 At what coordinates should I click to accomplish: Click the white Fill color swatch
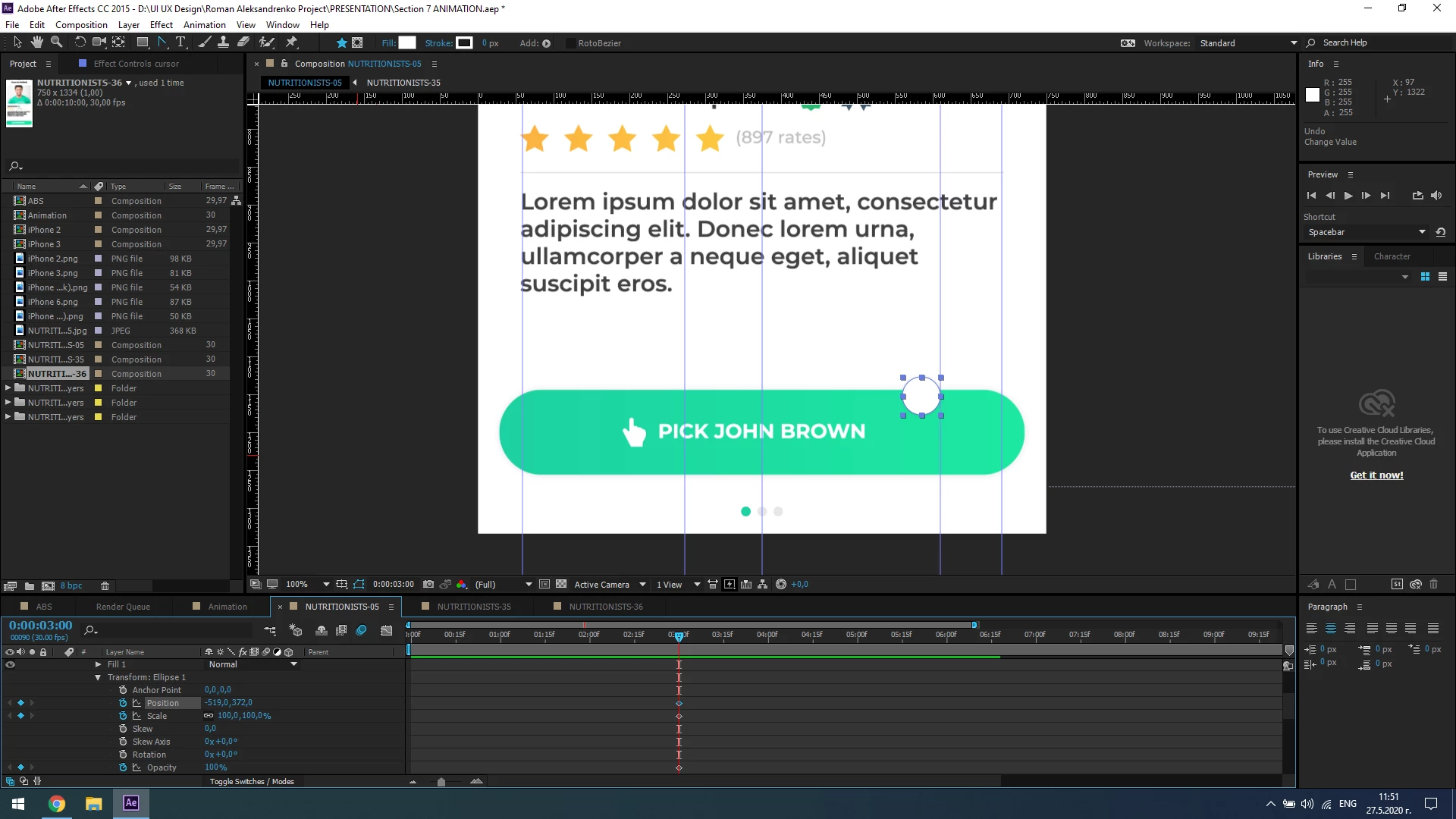point(407,43)
